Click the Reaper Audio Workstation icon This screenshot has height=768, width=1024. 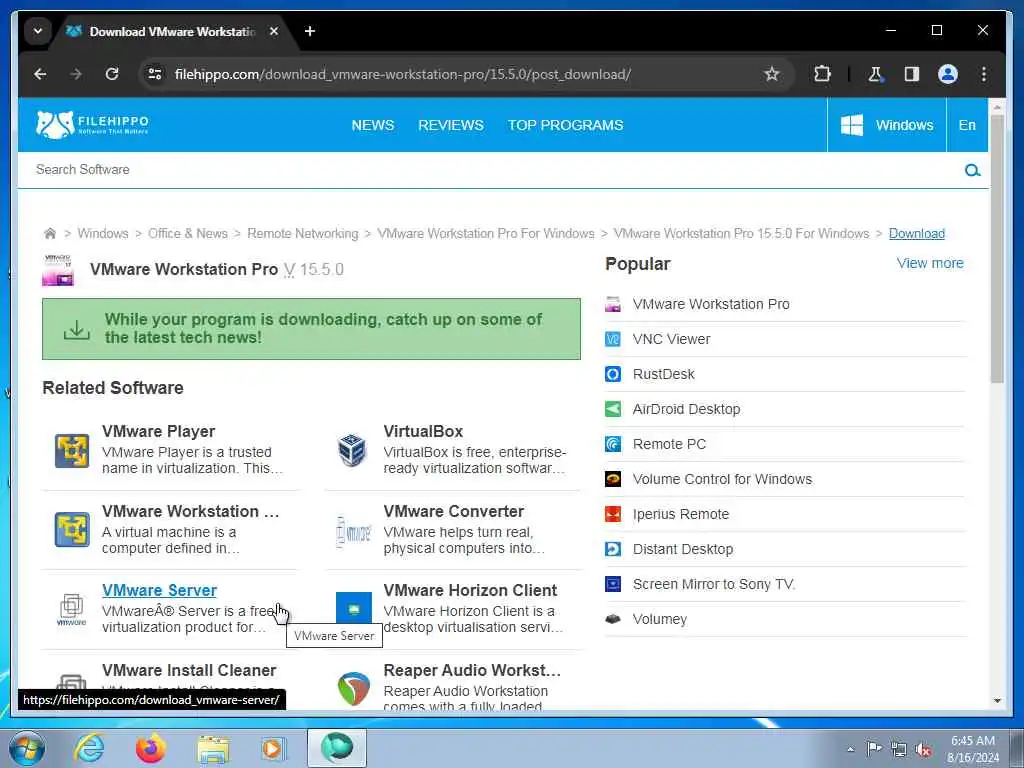(x=353, y=689)
